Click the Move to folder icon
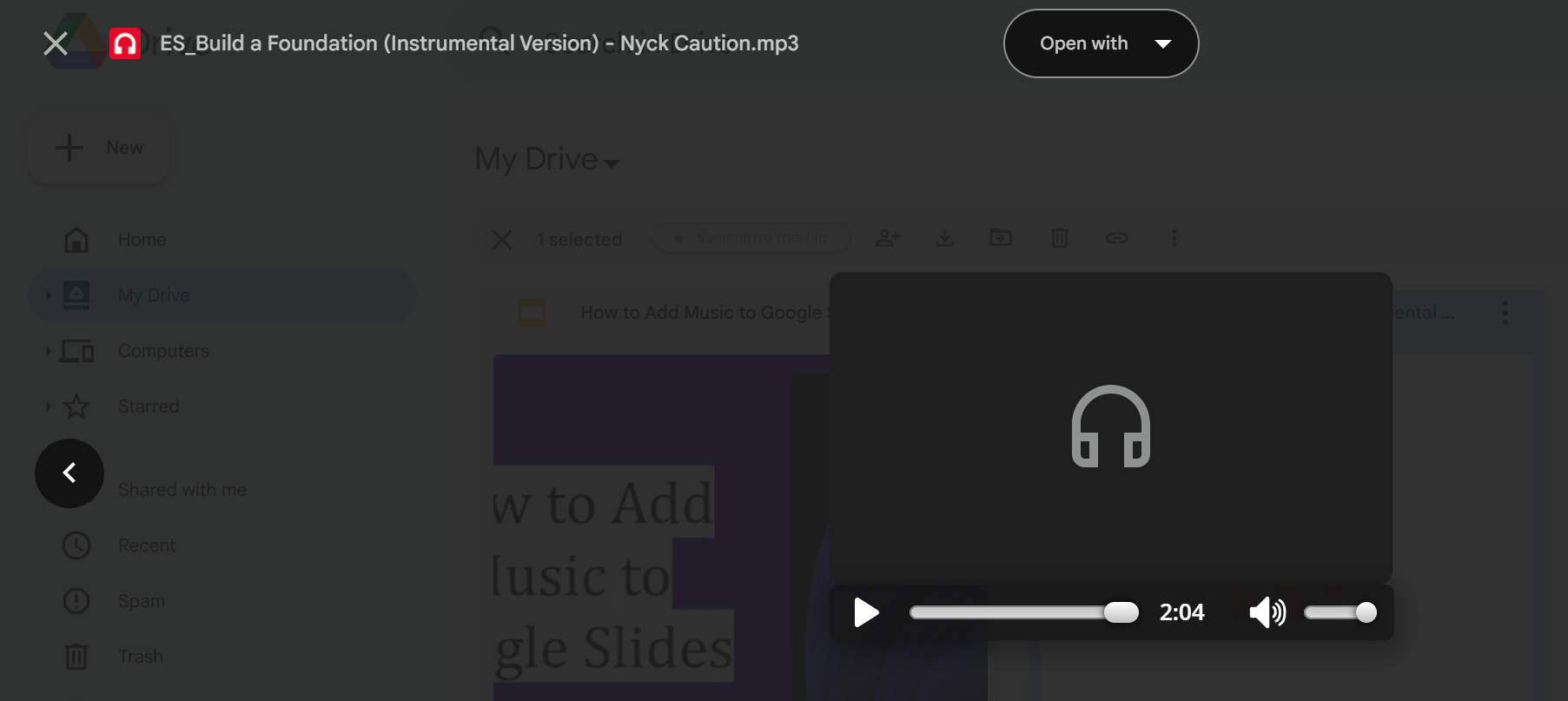The image size is (1568, 701). pos(1001,238)
